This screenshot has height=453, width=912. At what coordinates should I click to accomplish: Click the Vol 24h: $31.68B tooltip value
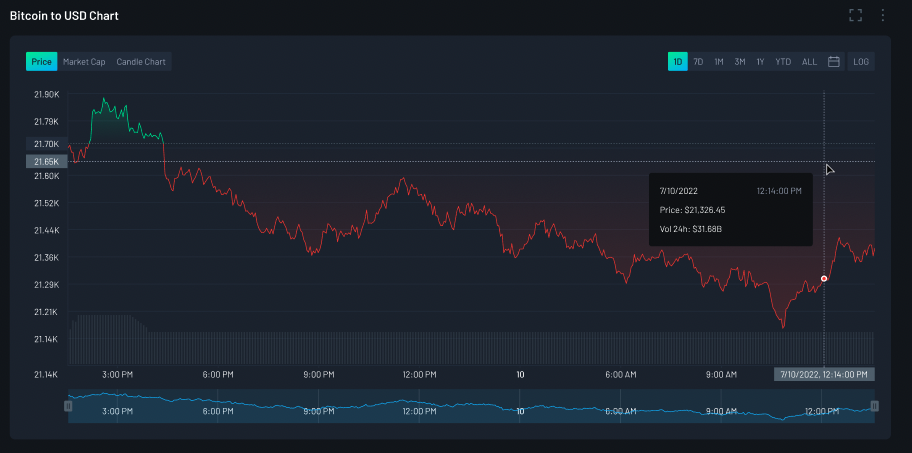(x=690, y=229)
